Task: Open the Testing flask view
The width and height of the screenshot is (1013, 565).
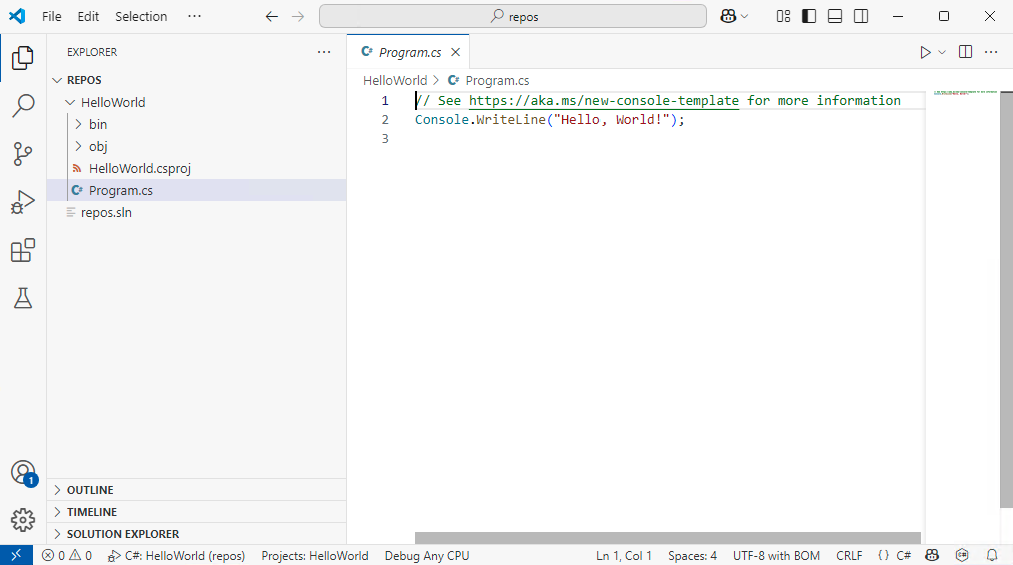Action: pos(23,298)
